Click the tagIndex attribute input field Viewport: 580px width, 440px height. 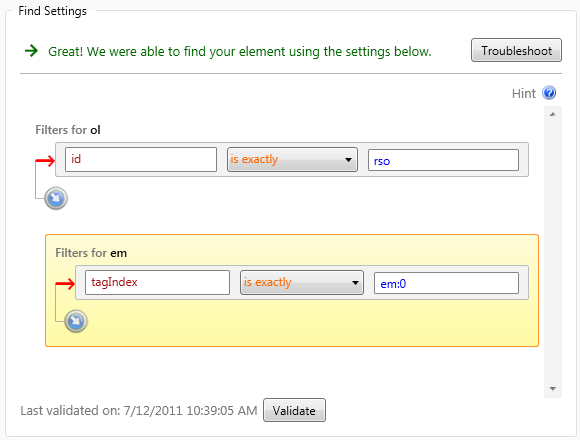157,282
